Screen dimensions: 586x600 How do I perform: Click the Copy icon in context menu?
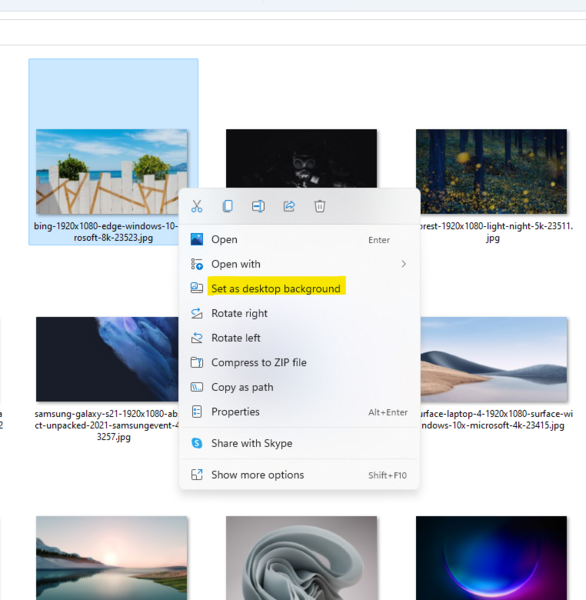coord(228,206)
